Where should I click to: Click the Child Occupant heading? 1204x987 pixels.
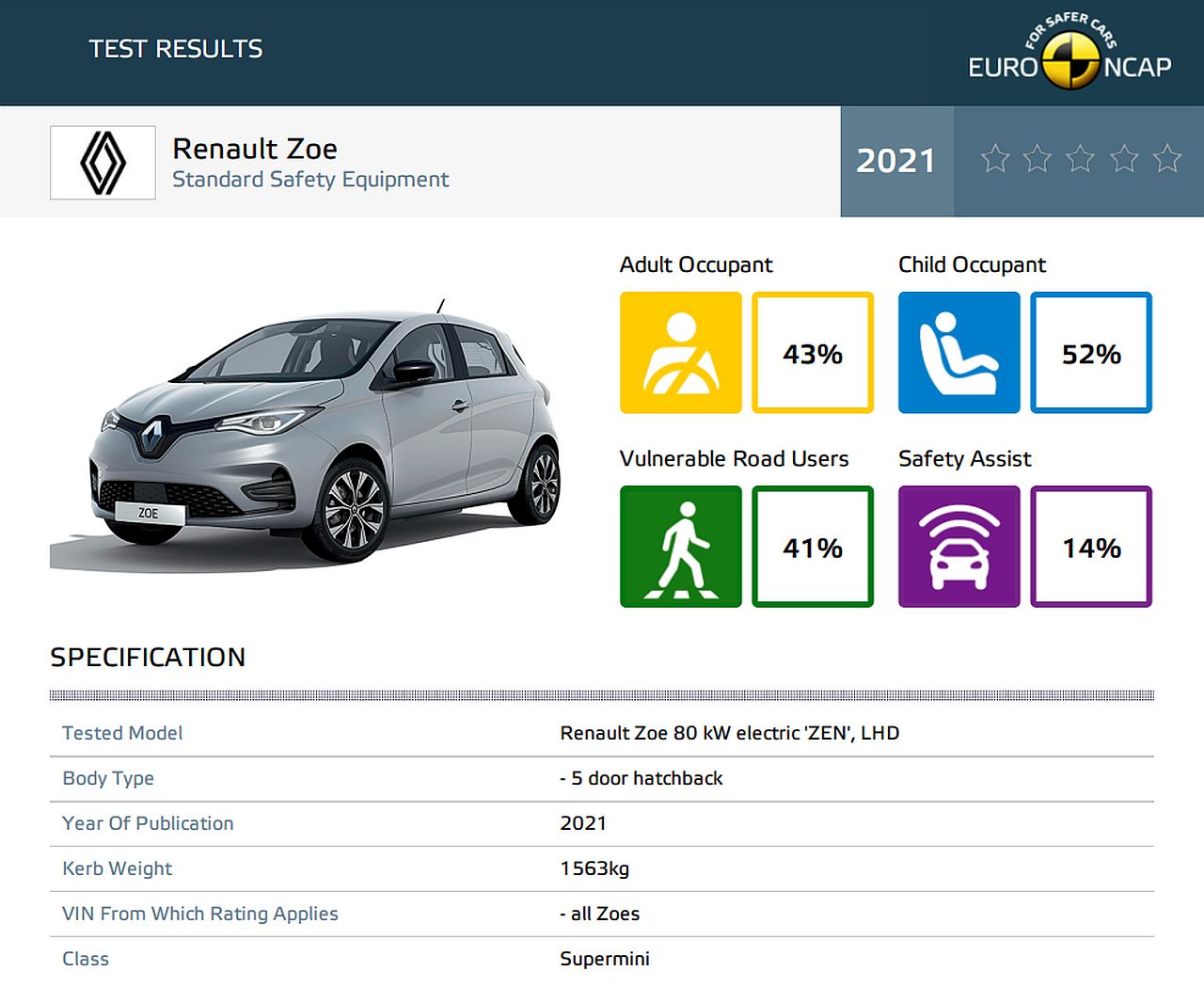972,265
